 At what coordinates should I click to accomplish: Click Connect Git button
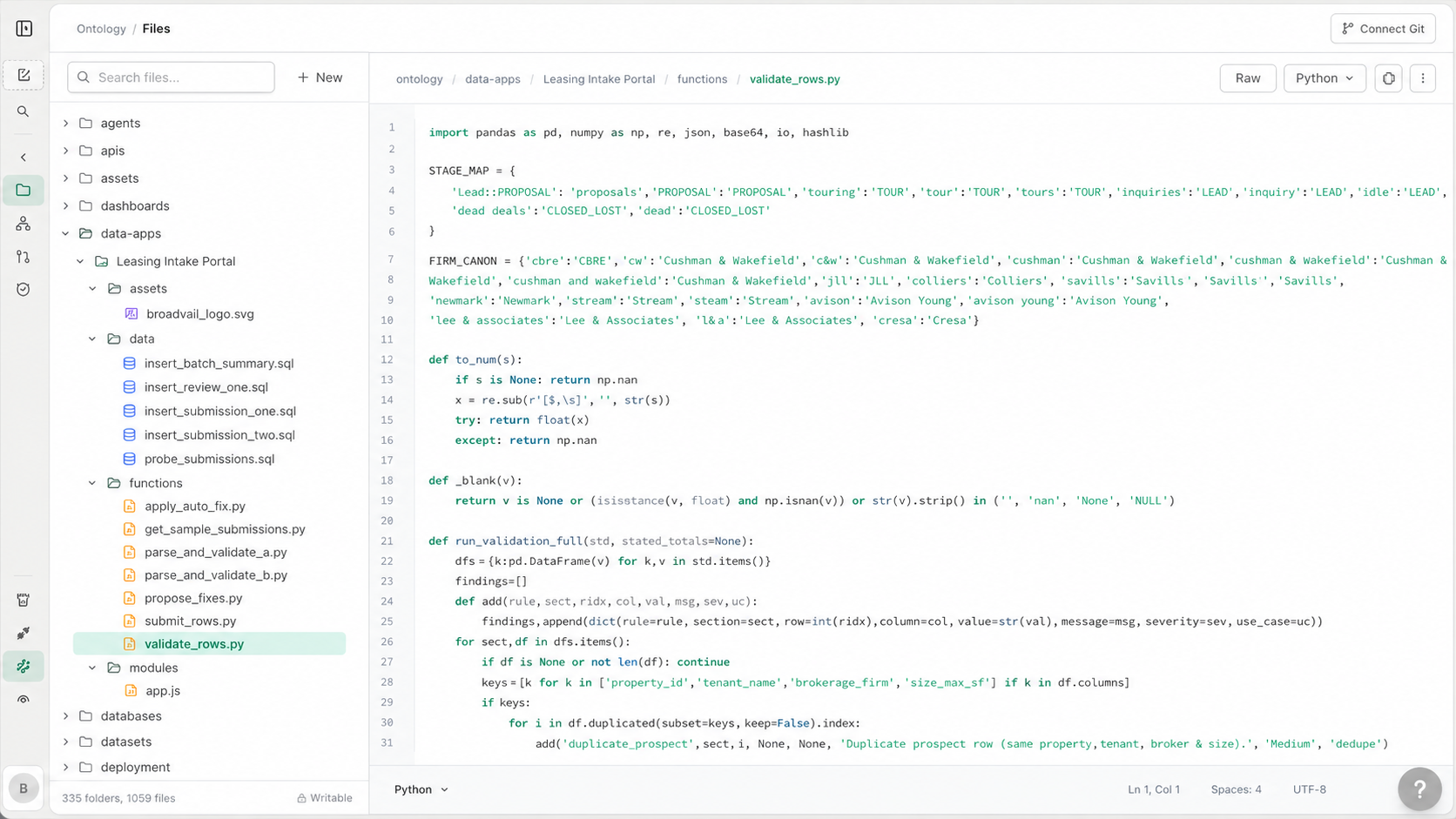click(x=1383, y=29)
